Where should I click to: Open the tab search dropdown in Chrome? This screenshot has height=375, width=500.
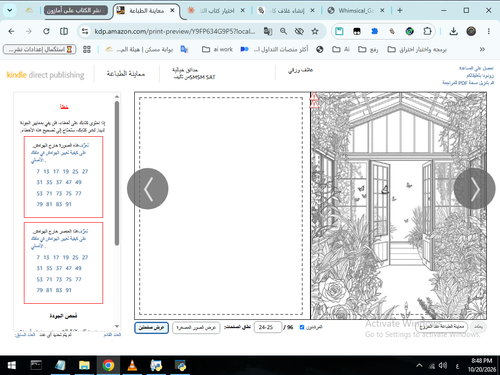click(10, 10)
